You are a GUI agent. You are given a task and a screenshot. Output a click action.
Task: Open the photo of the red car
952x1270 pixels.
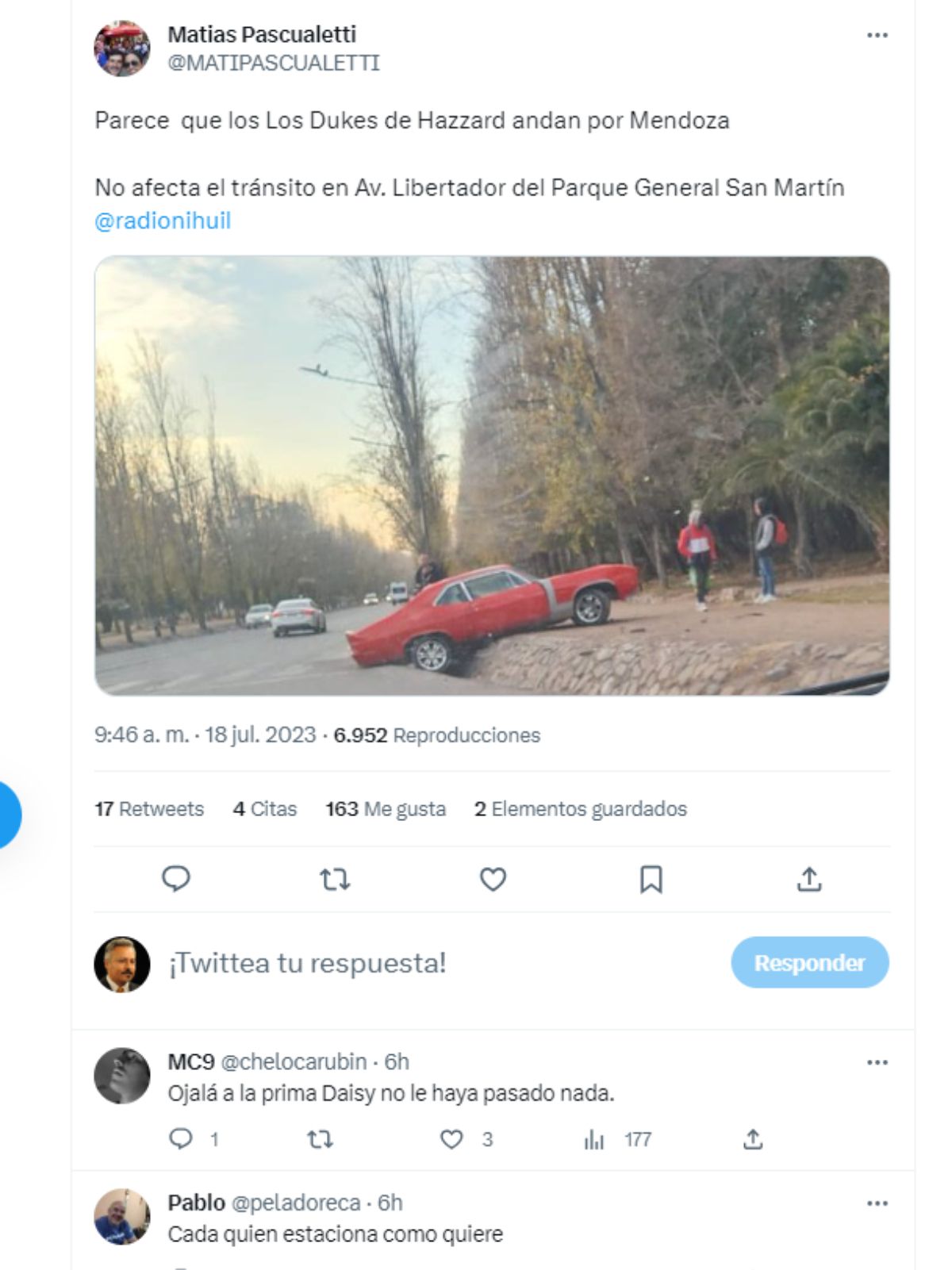(492, 476)
